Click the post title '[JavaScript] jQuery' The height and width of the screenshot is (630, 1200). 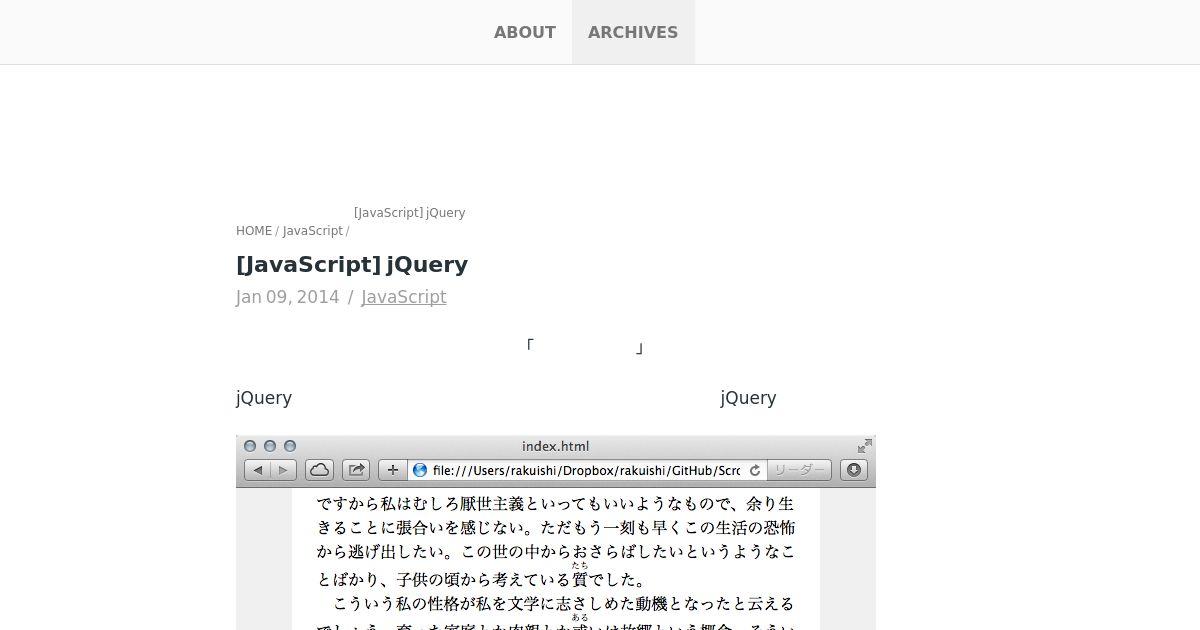point(352,264)
